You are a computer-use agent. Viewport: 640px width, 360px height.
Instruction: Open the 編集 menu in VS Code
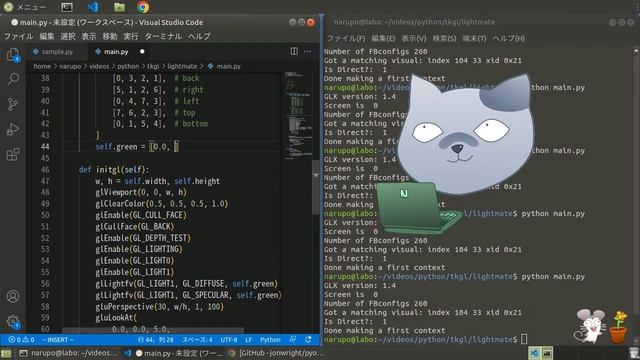click(47, 36)
